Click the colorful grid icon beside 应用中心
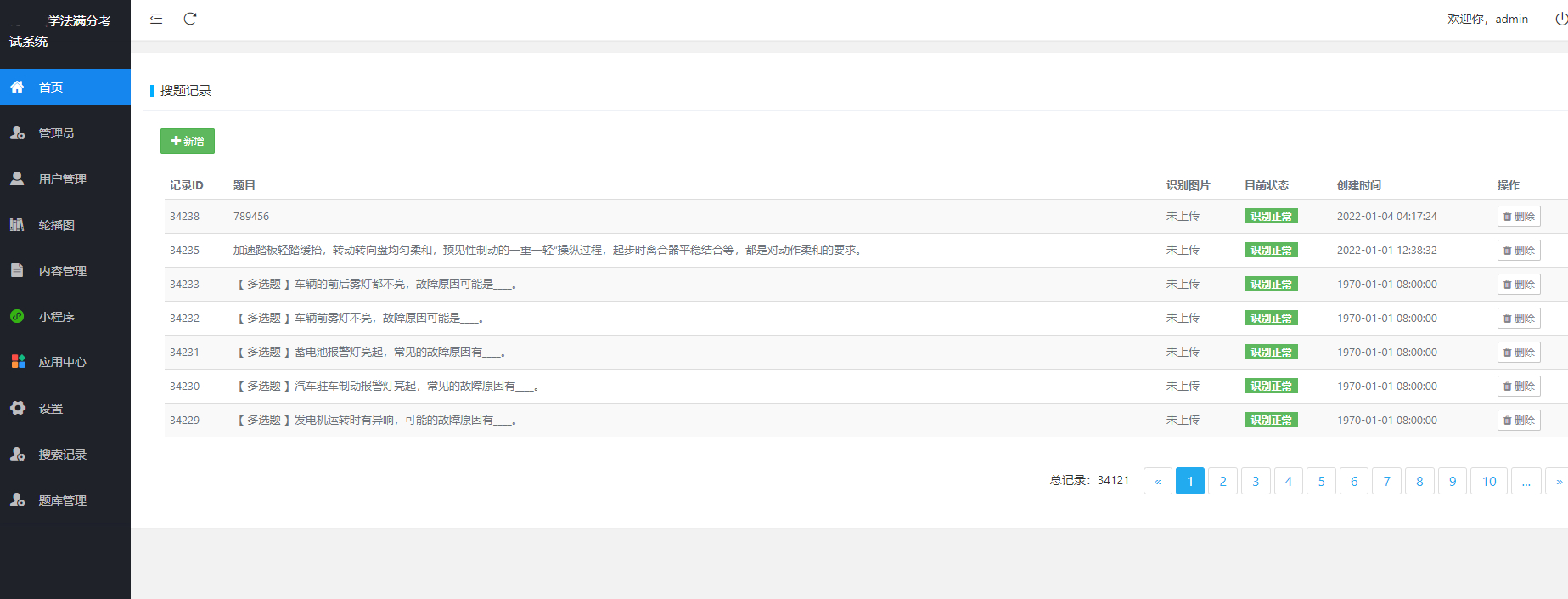 click(18, 361)
